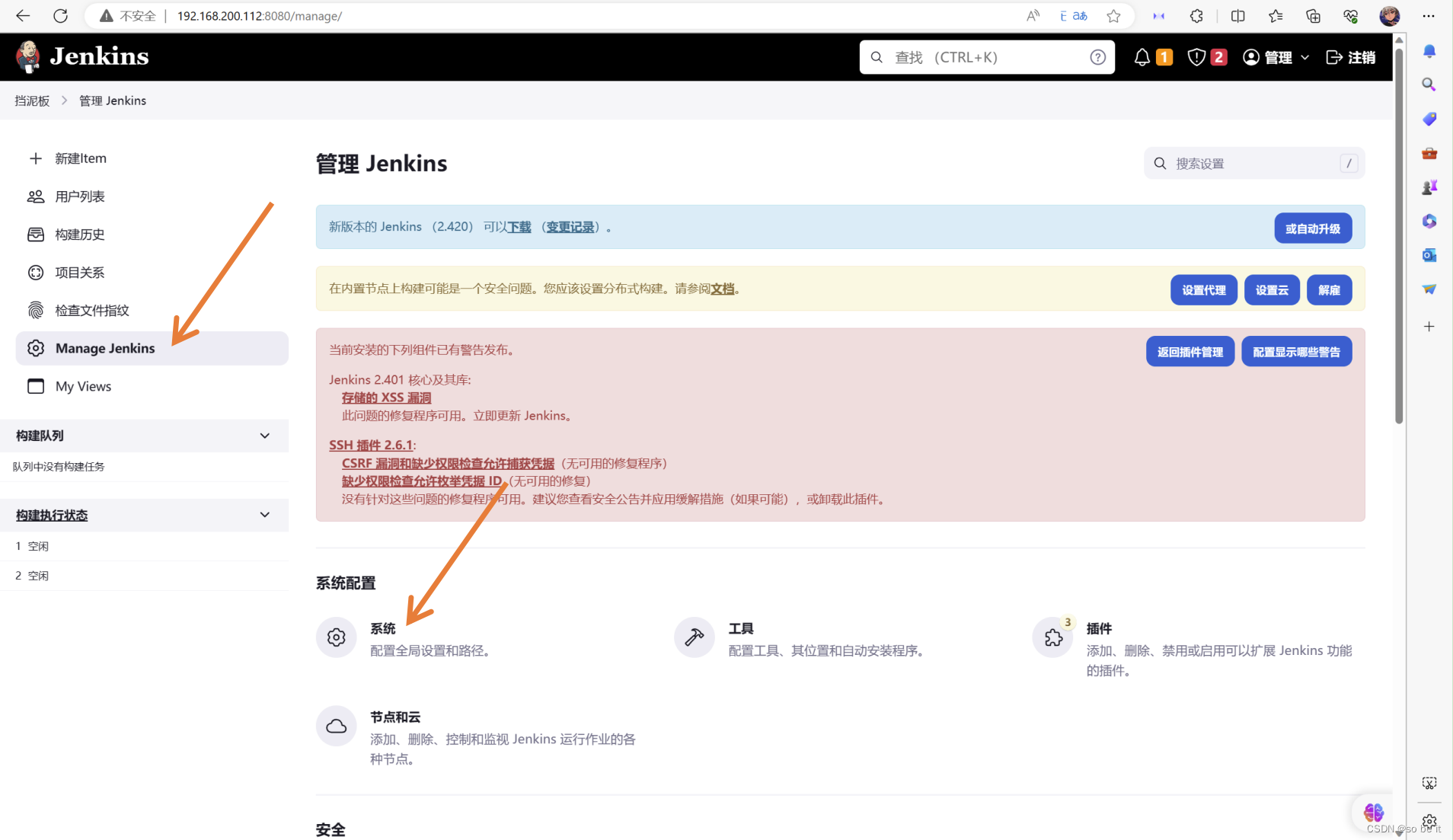Open the 变更记录 link
This screenshot has width=1453, height=840.
[570, 227]
